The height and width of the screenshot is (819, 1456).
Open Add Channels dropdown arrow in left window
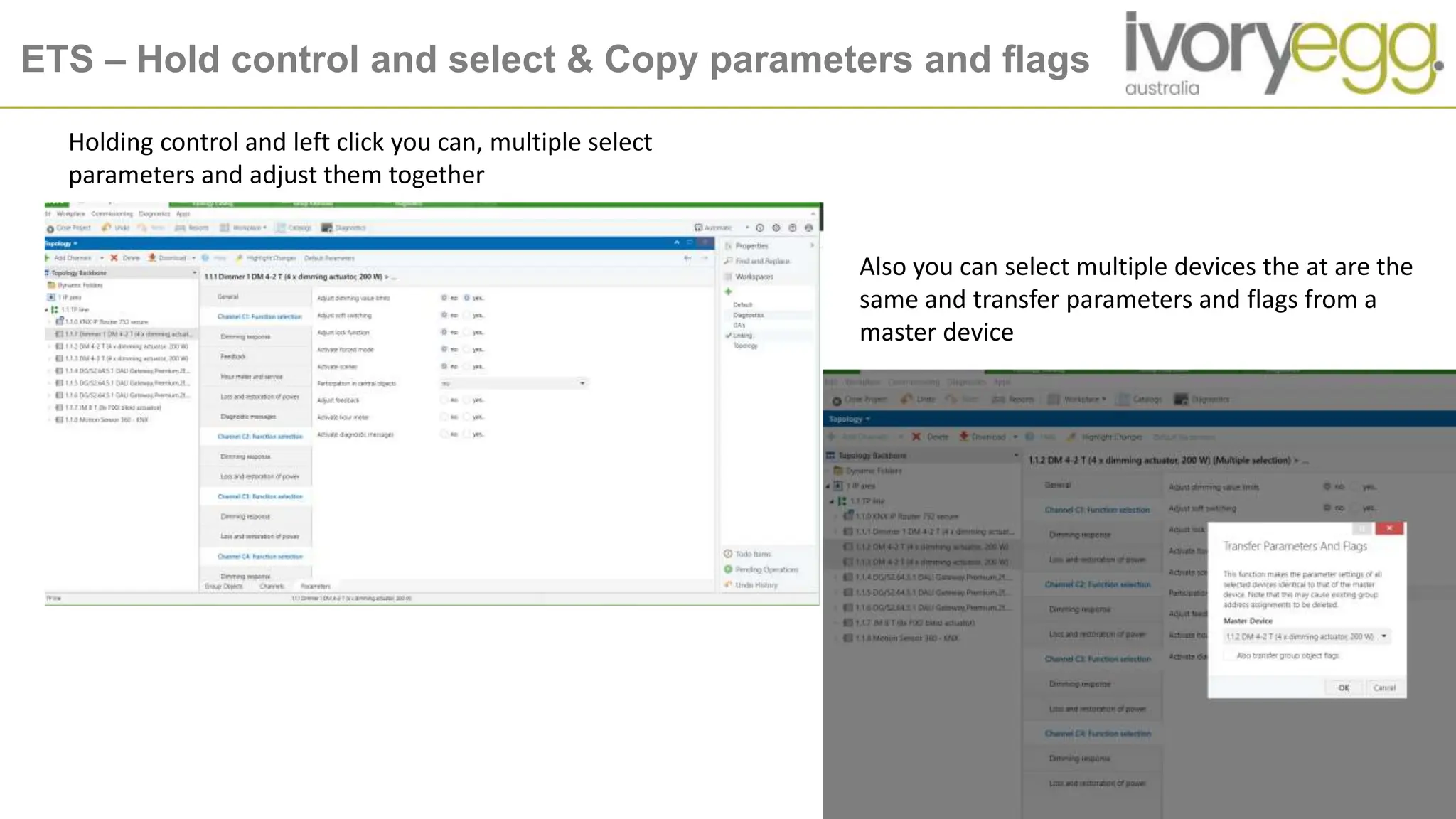102,258
